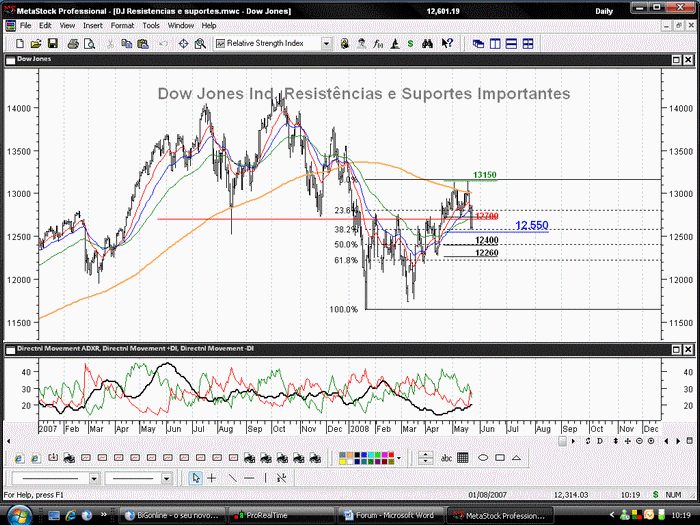Launch Internet Explorer from quick launch
The height and width of the screenshot is (525, 700).
click(71, 516)
